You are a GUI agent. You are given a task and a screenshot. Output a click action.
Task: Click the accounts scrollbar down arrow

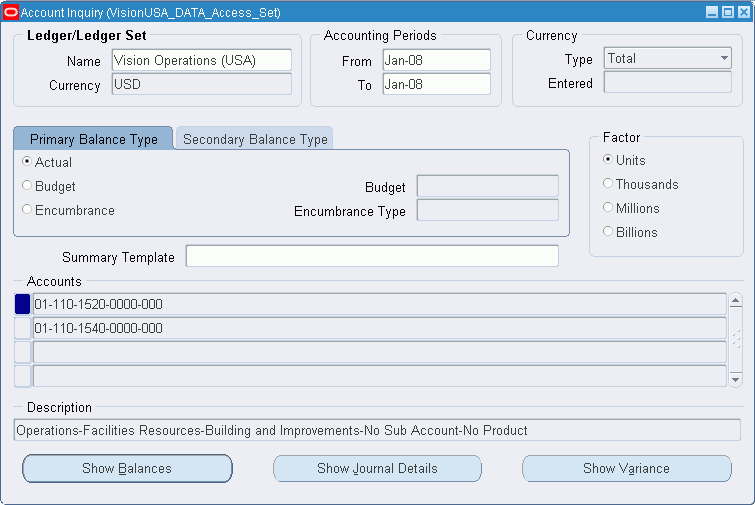tap(735, 380)
